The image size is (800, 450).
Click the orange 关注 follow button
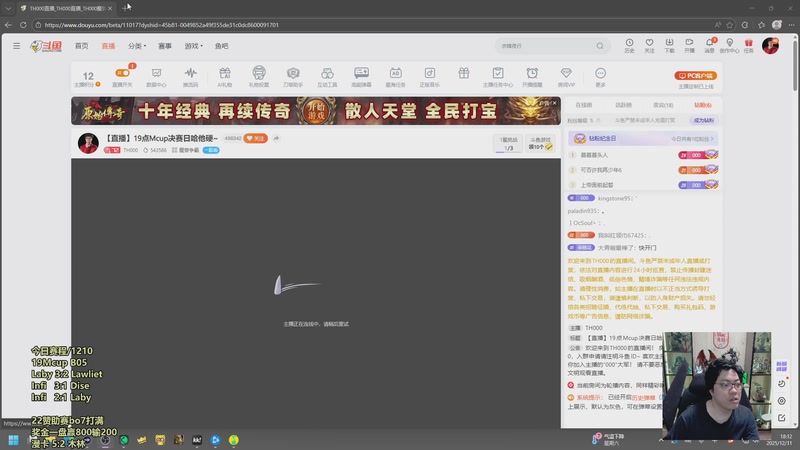(x=256, y=138)
